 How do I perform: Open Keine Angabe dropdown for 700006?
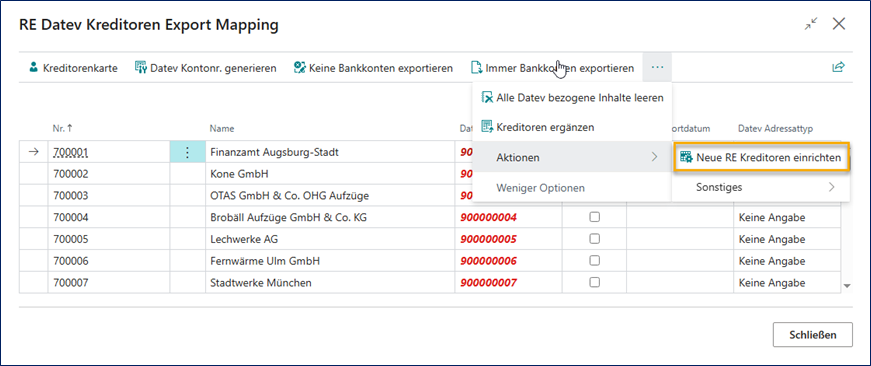click(x=787, y=260)
